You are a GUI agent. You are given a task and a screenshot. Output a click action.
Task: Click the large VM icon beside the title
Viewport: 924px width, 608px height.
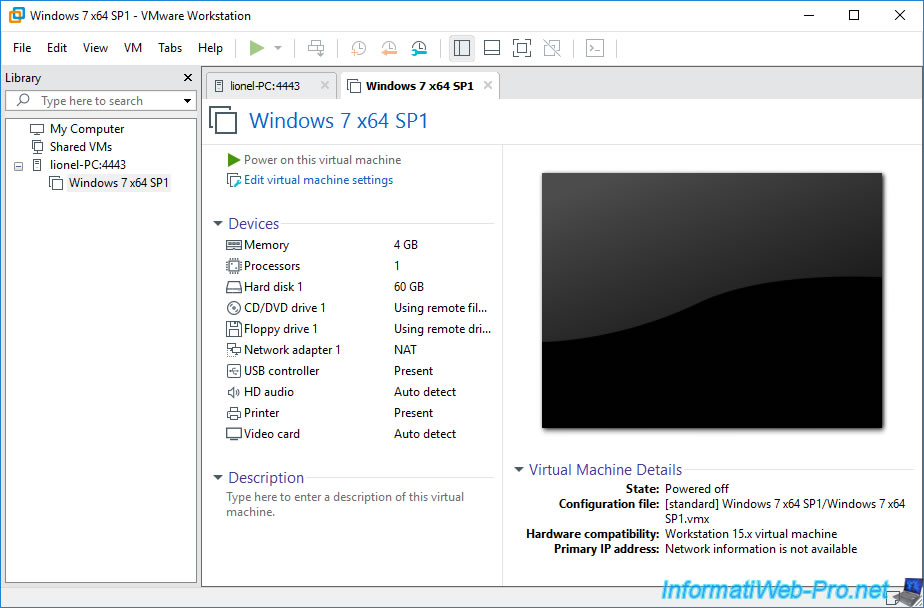click(223, 120)
